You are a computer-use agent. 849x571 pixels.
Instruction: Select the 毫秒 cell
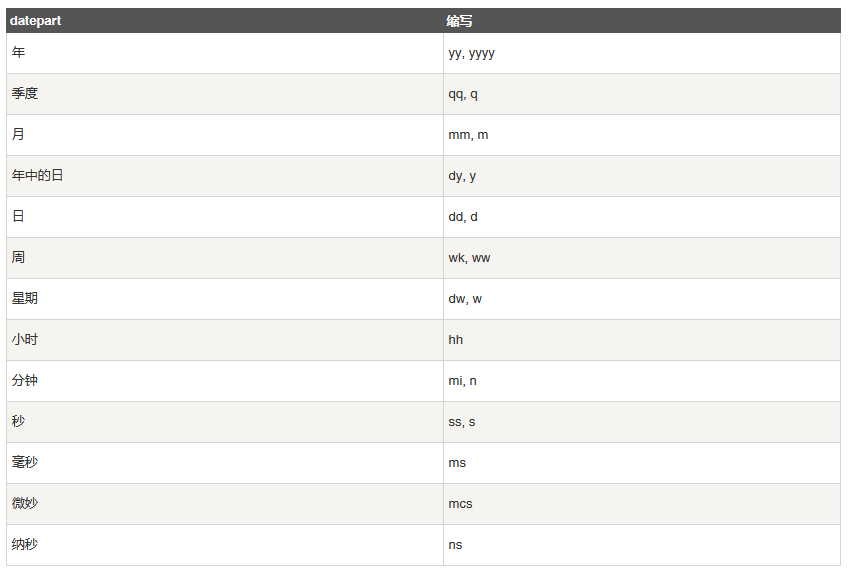25,463
